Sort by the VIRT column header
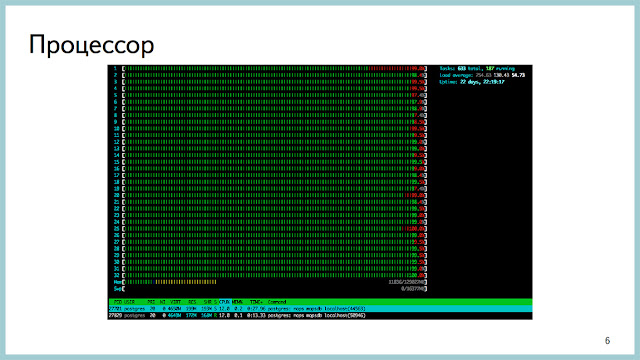This screenshot has height=360, width=640. coord(176,302)
